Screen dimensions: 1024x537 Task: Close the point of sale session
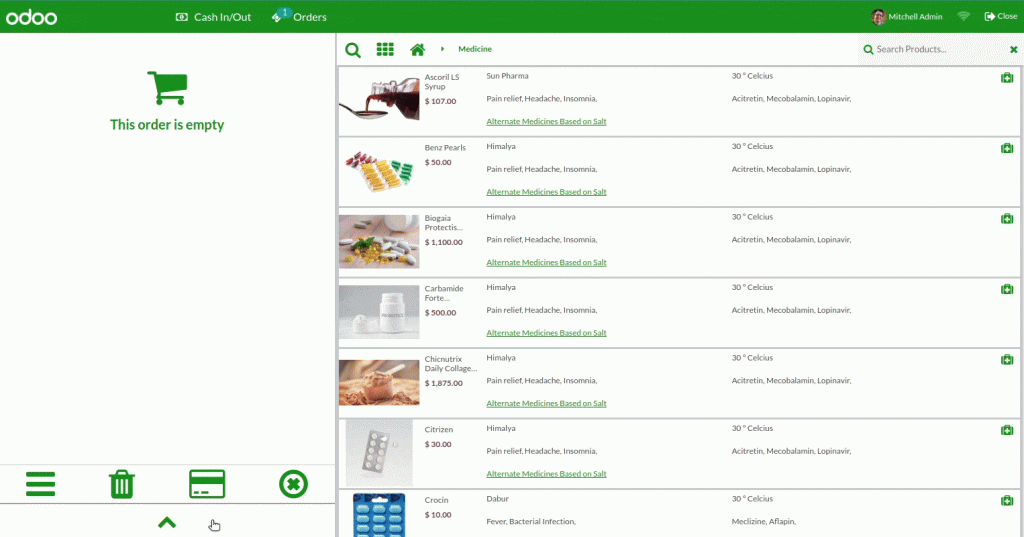1000,16
